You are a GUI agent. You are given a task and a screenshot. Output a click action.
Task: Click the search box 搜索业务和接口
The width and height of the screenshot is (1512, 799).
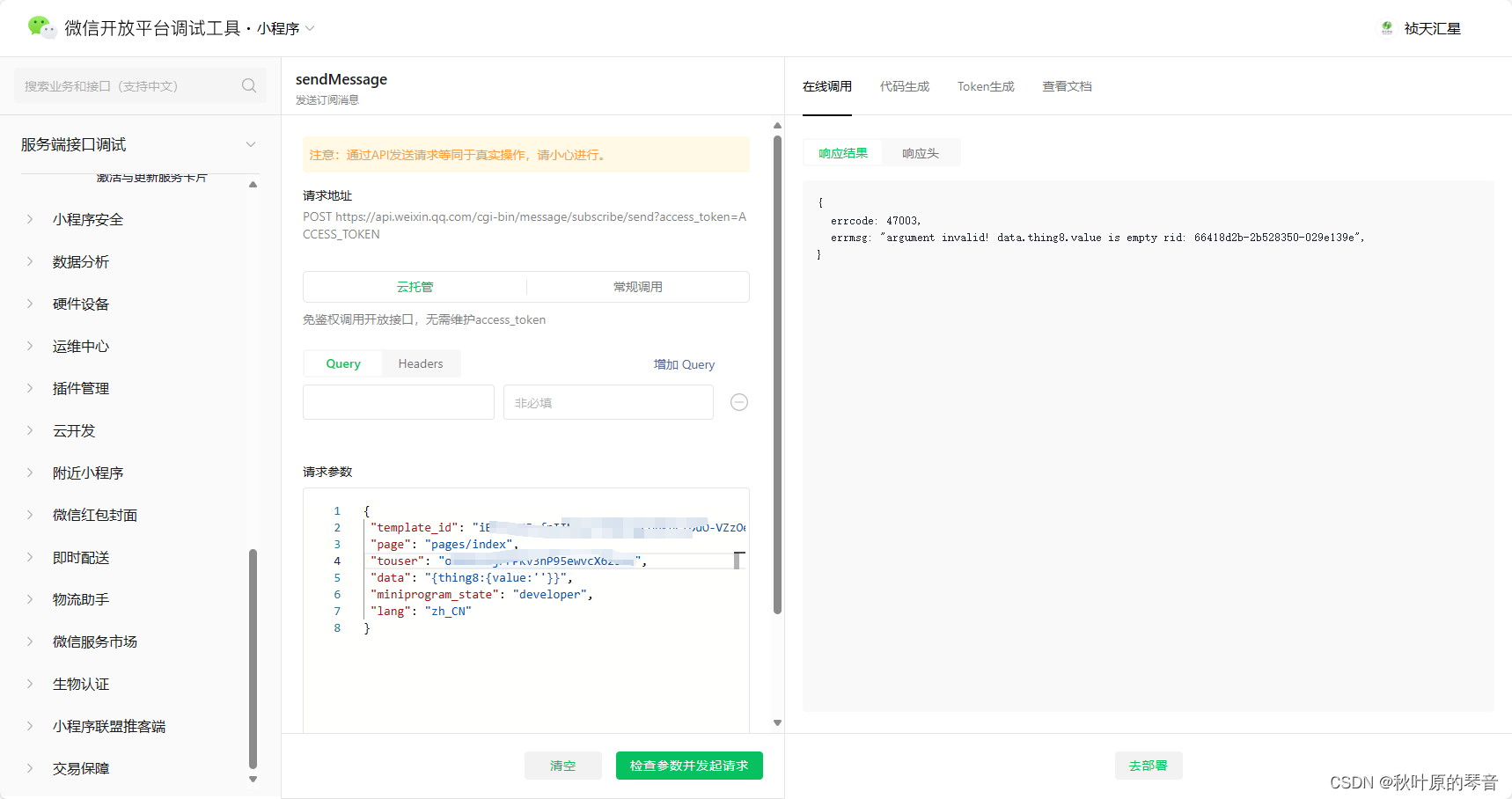[140, 85]
